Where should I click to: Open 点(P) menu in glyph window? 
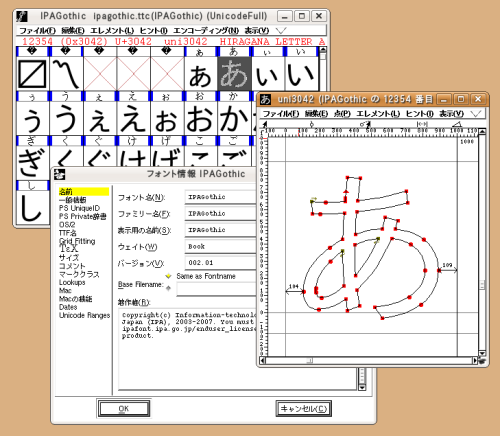click(342, 114)
